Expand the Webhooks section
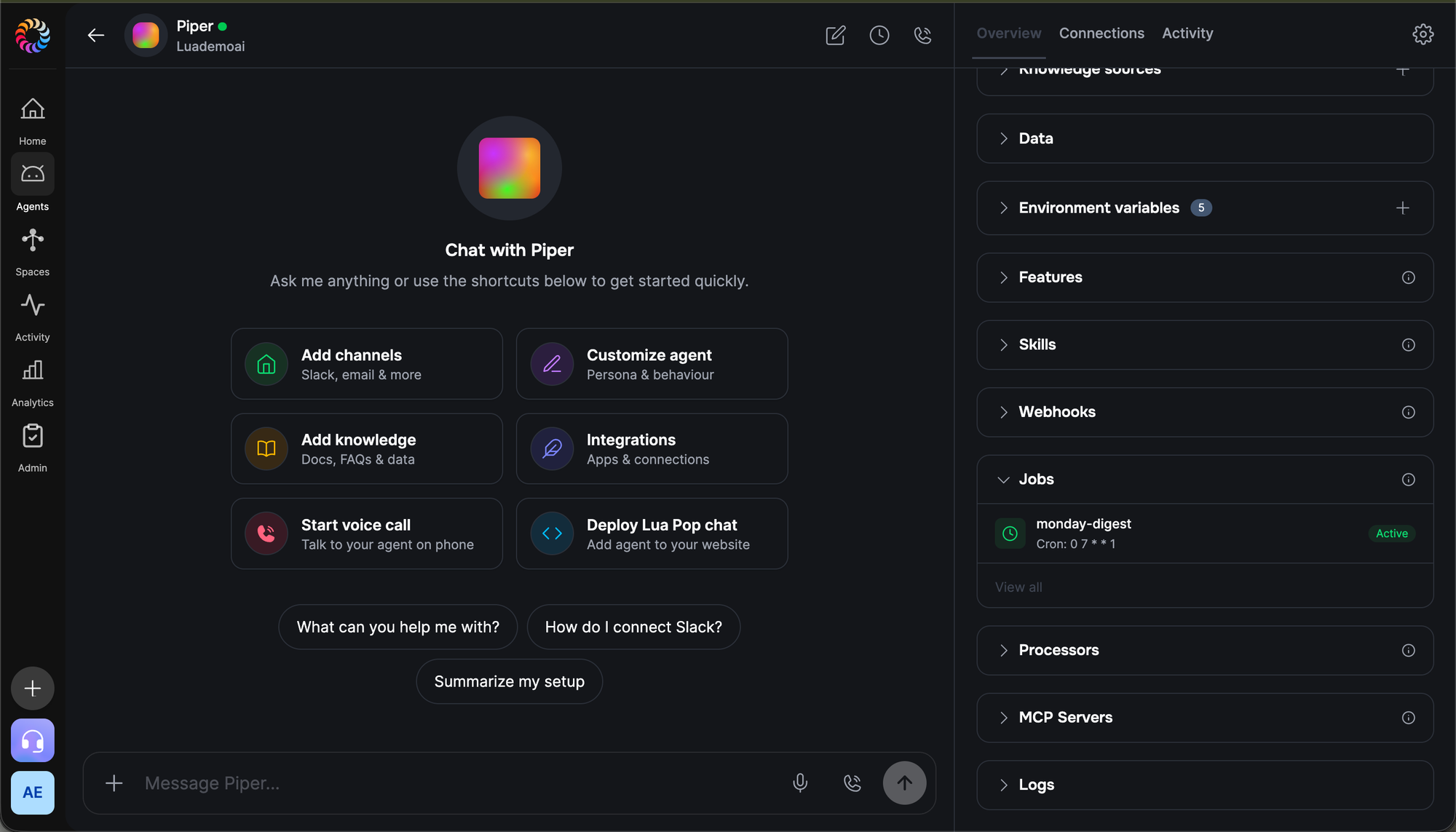1456x832 pixels. coord(1204,412)
